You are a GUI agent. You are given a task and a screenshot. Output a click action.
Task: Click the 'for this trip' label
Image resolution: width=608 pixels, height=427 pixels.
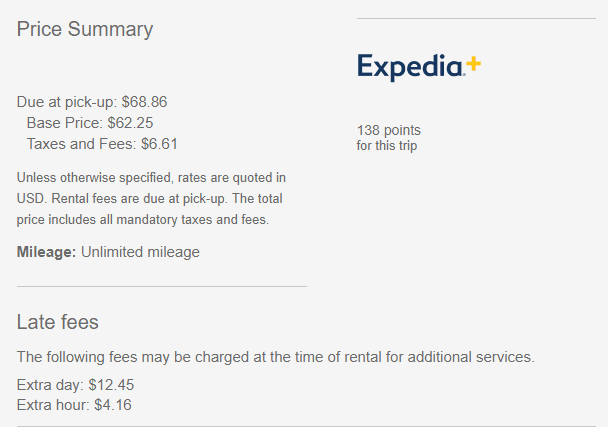(x=387, y=146)
